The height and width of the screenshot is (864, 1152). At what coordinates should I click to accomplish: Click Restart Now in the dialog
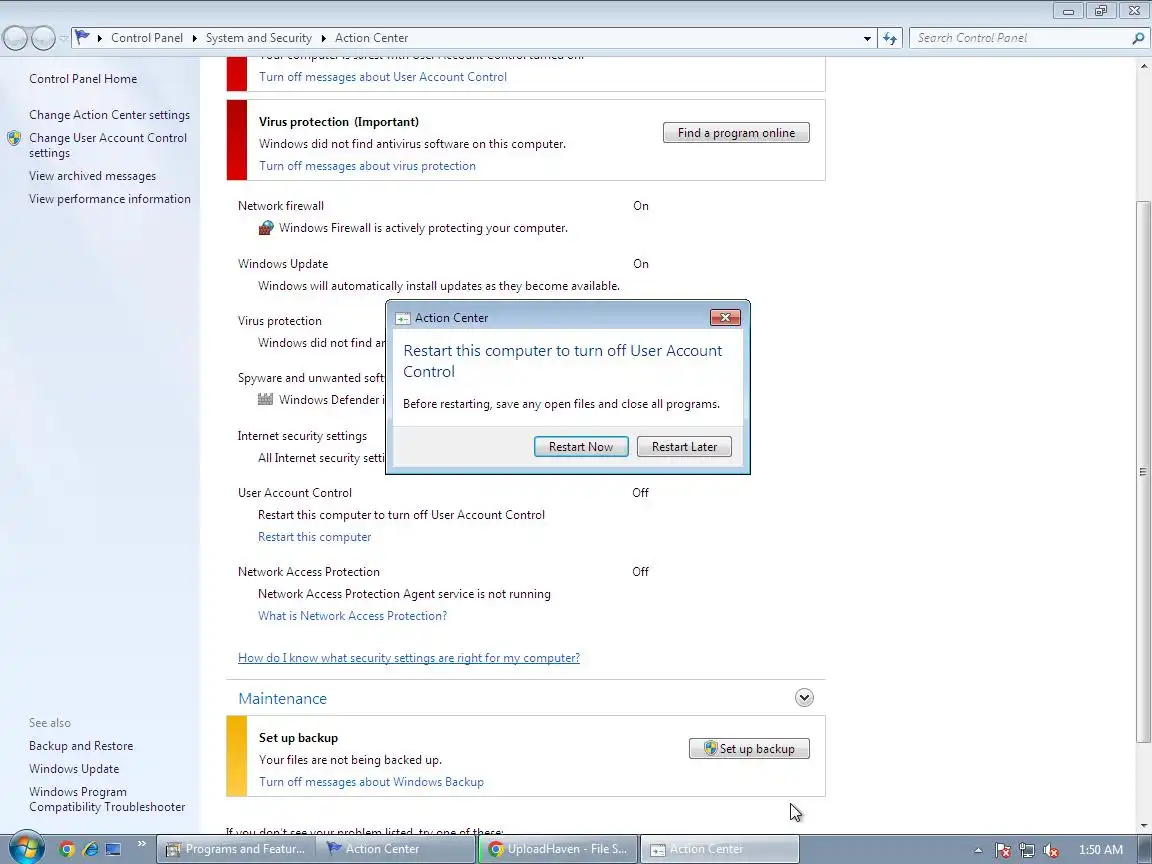[581, 447]
